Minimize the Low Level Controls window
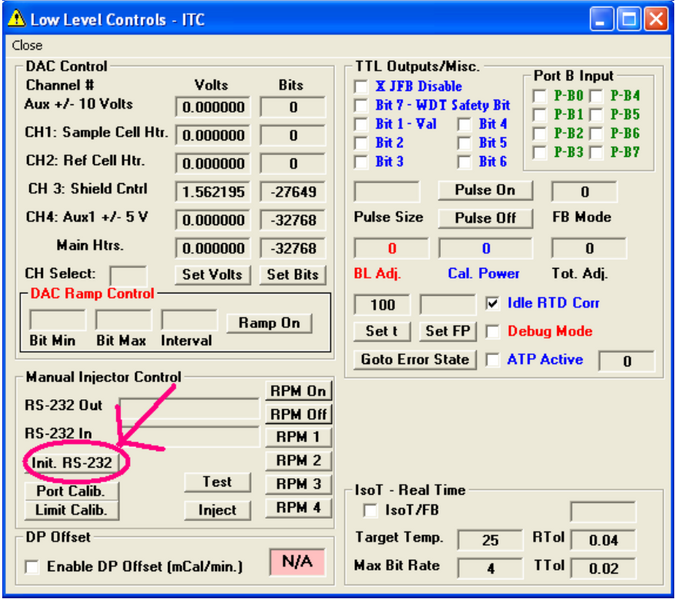Image resolution: width=675 pixels, height=599 pixels. [x=601, y=19]
